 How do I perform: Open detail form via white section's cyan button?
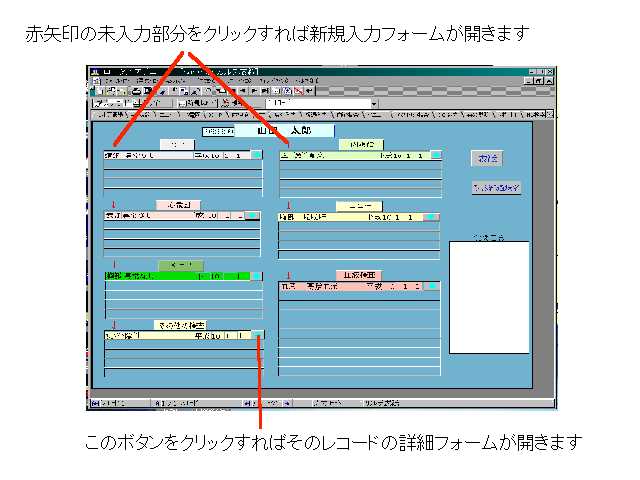coord(256,155)
